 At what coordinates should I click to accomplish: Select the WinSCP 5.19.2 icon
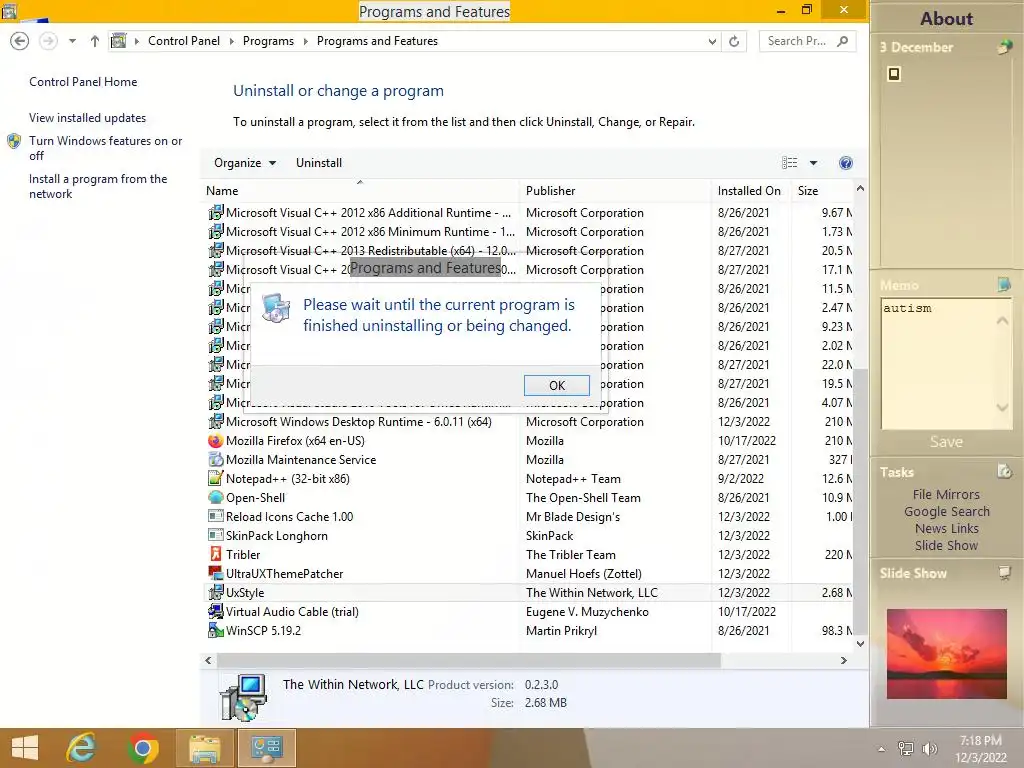click(x=216, y=630)
